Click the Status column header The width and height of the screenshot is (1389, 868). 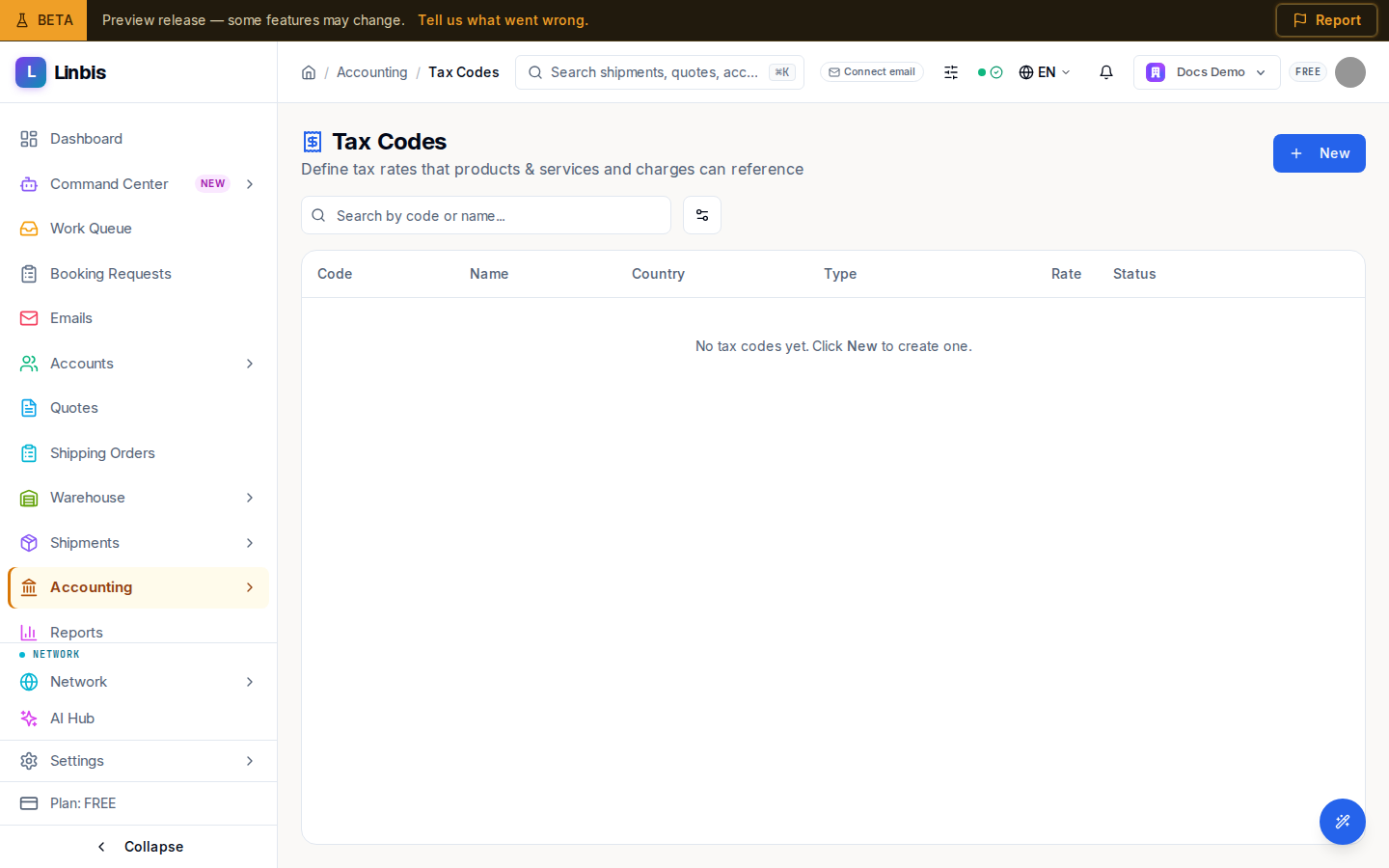tap(1134, 274)
